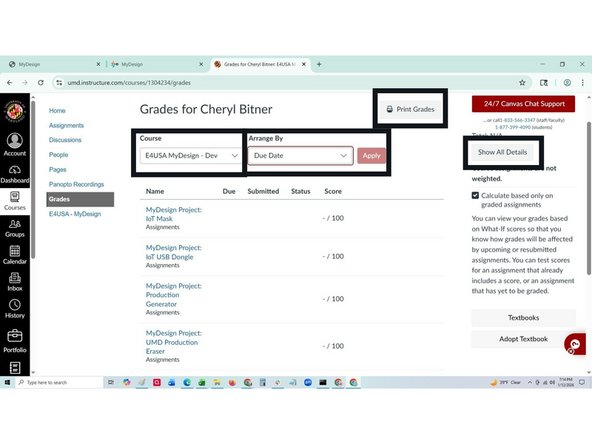Image resolution: width=592 pixels, height=444 pixels.
Task: Close the first MyDesign tab
Action: click(x=98, y=64)
